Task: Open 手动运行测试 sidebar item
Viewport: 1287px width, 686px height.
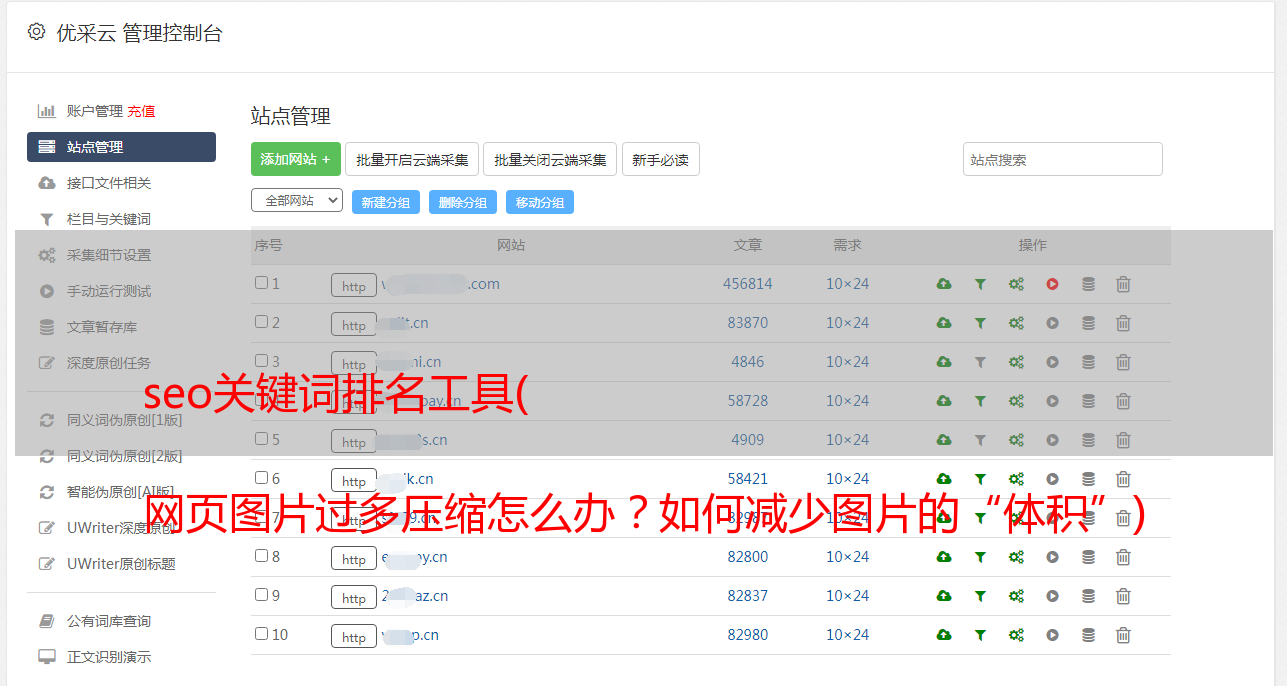Action: point(109,291)
